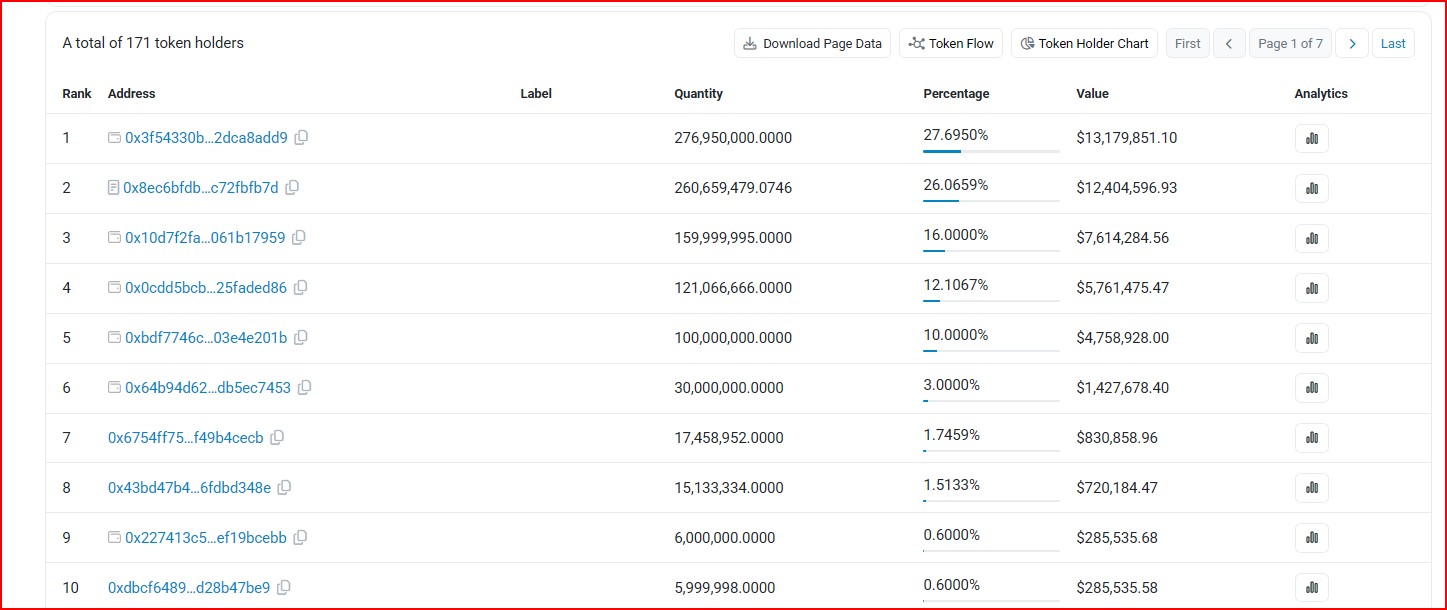The image size is (1447, 610).
Task: Open address 0xbdf7746c…03e4e201b
Action: click(206, 338)
